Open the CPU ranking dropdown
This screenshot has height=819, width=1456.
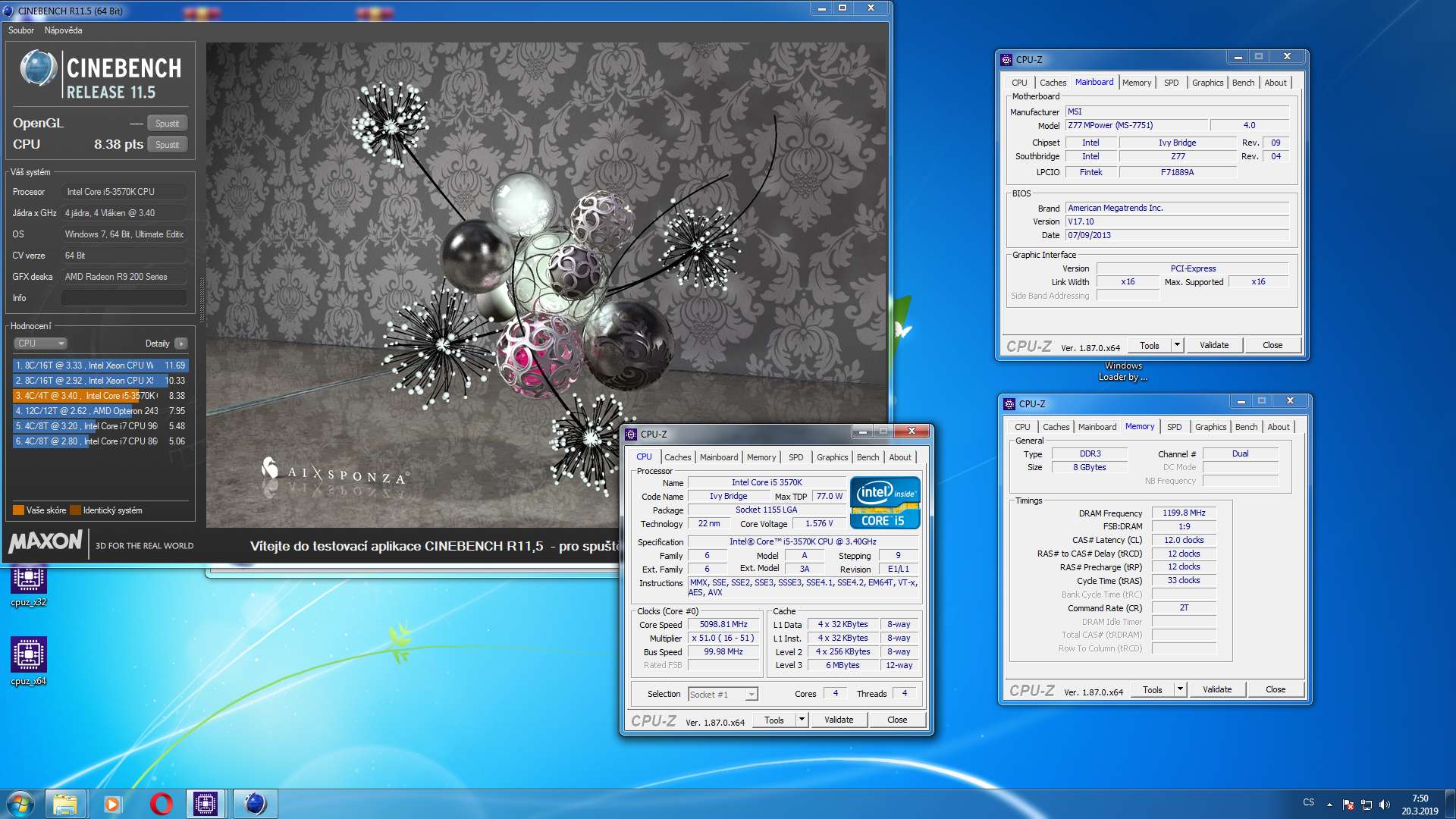click(41, 344)
